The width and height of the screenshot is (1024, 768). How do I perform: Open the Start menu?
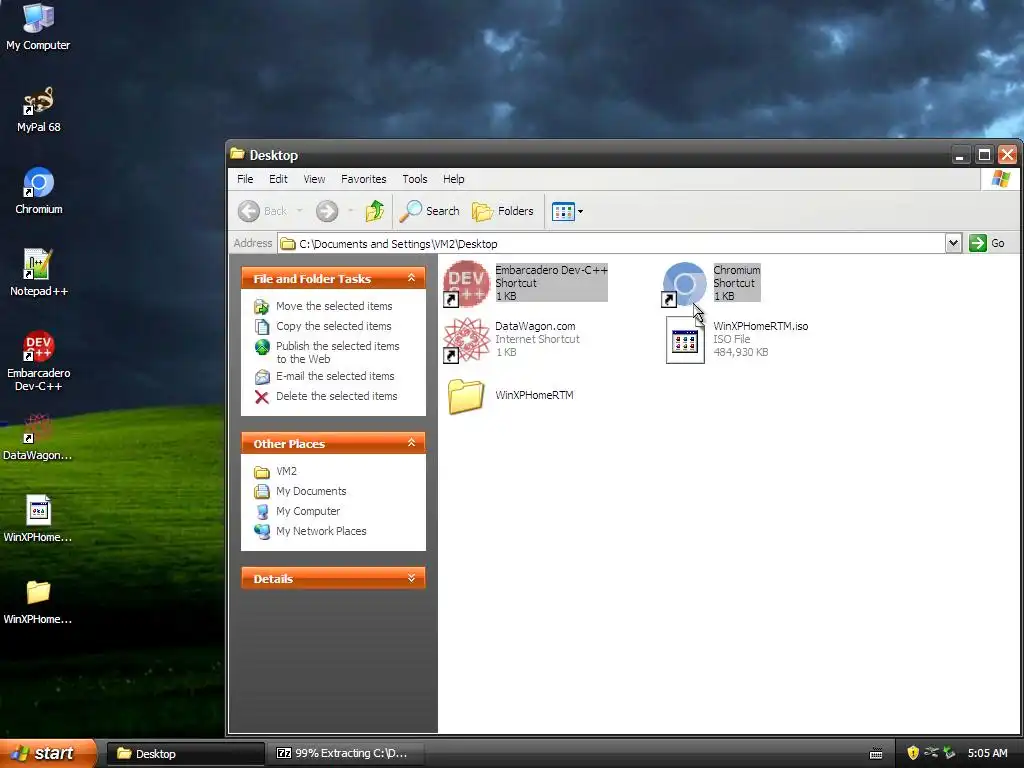point(48,753)
